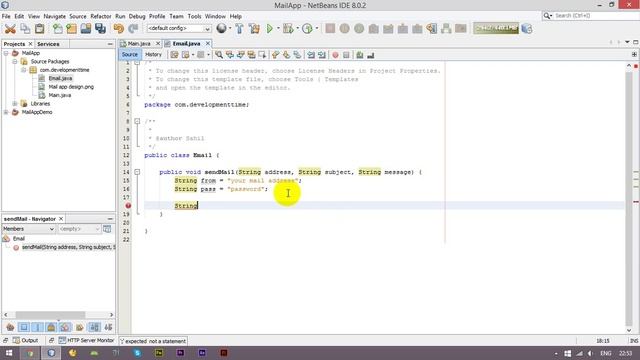Open the HTTP Server Monitor window
640x360 pixels.
86,340
